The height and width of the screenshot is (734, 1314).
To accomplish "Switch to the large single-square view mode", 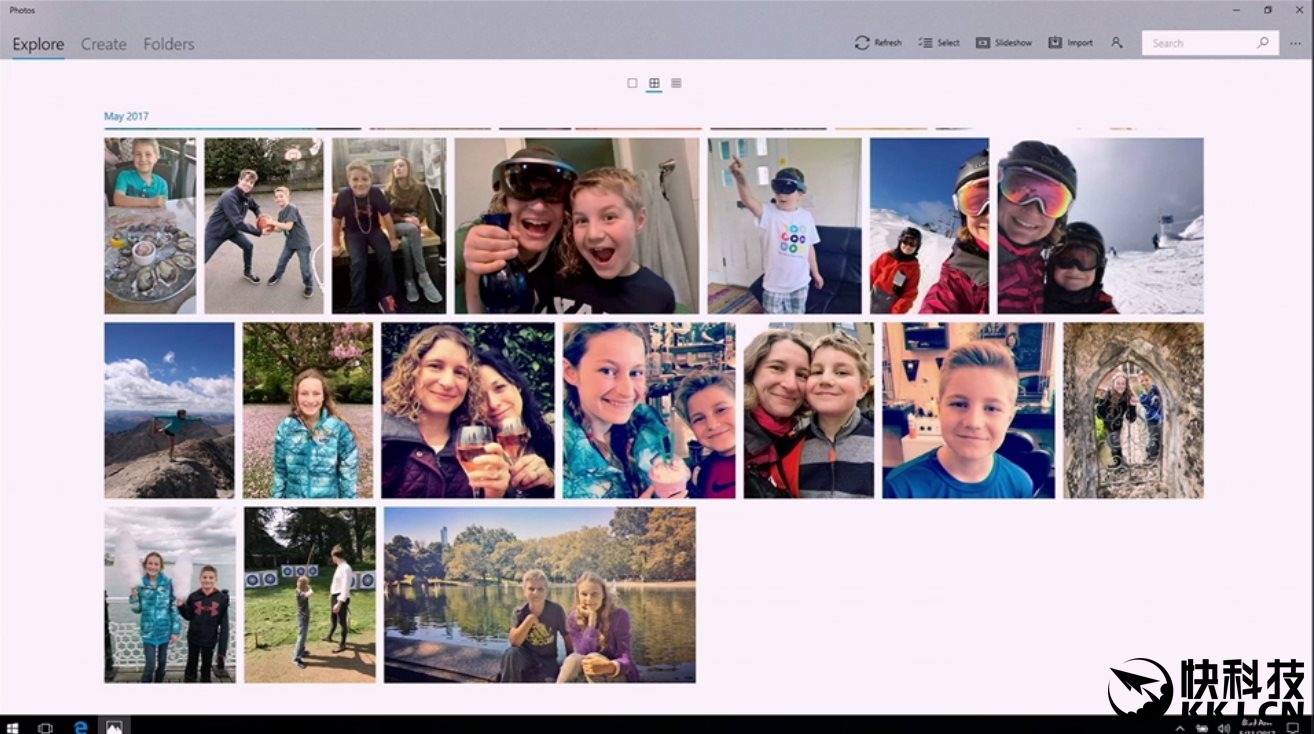I will click(632, 83).
